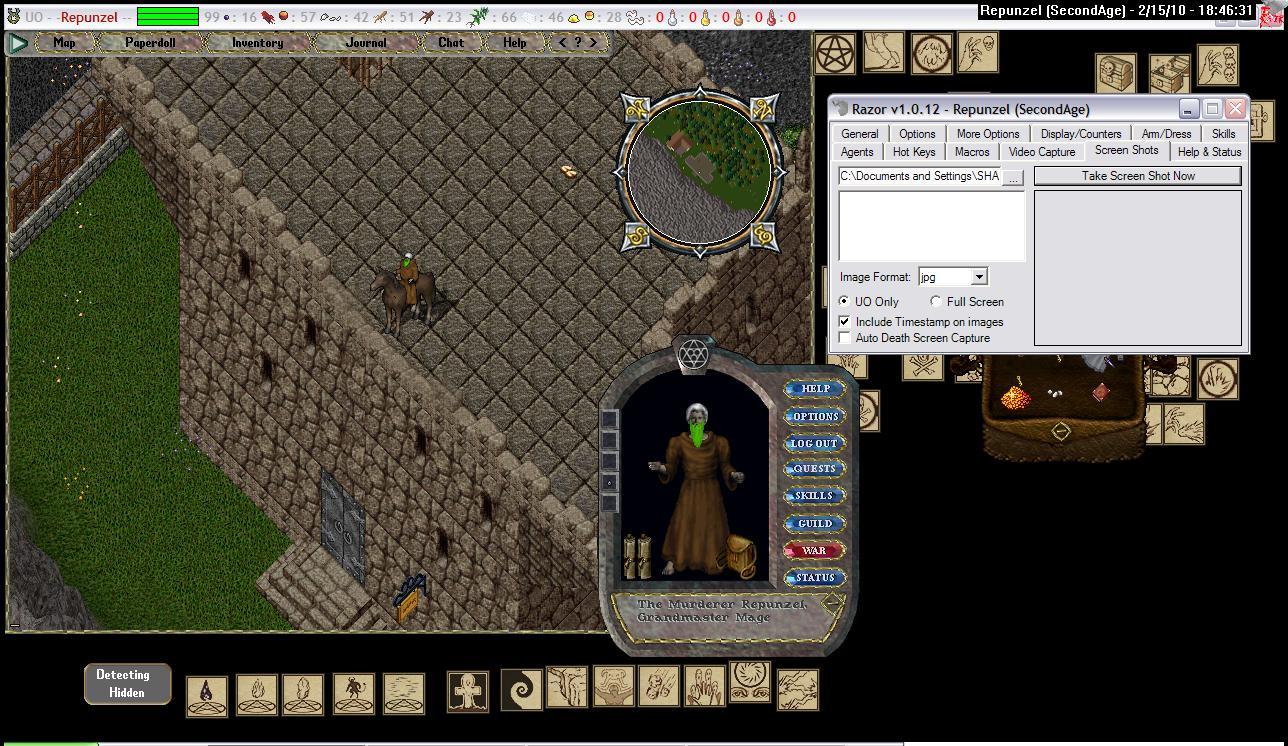The image size is (1288, 746).
Task: Click the cross-shaped ghost figure spell icon
Action: tap(467, 692)
